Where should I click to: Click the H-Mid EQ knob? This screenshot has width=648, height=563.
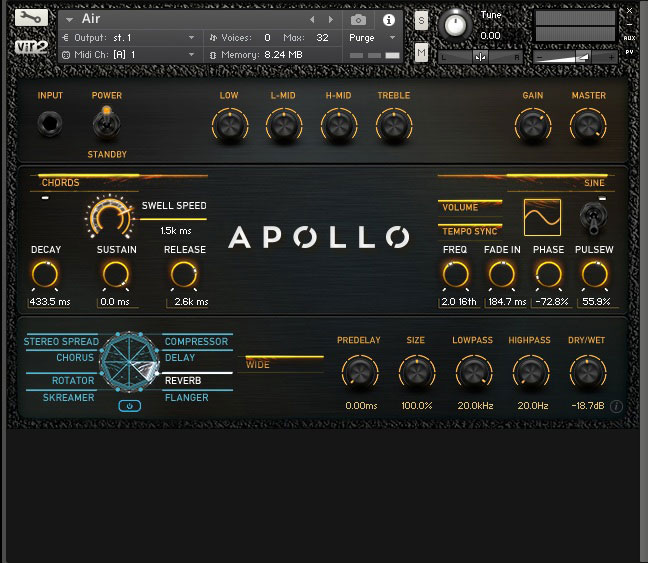click(339, 126)
